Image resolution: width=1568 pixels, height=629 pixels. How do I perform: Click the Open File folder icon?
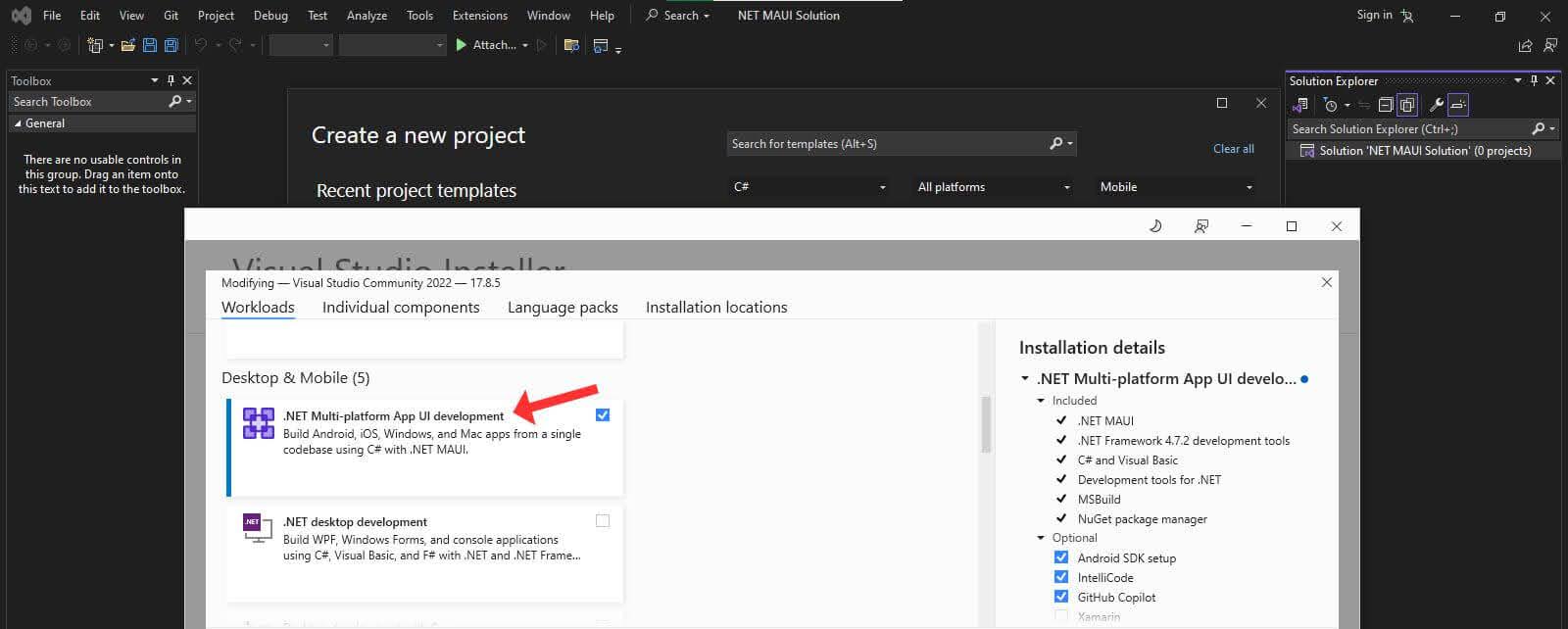click(127, 45)
